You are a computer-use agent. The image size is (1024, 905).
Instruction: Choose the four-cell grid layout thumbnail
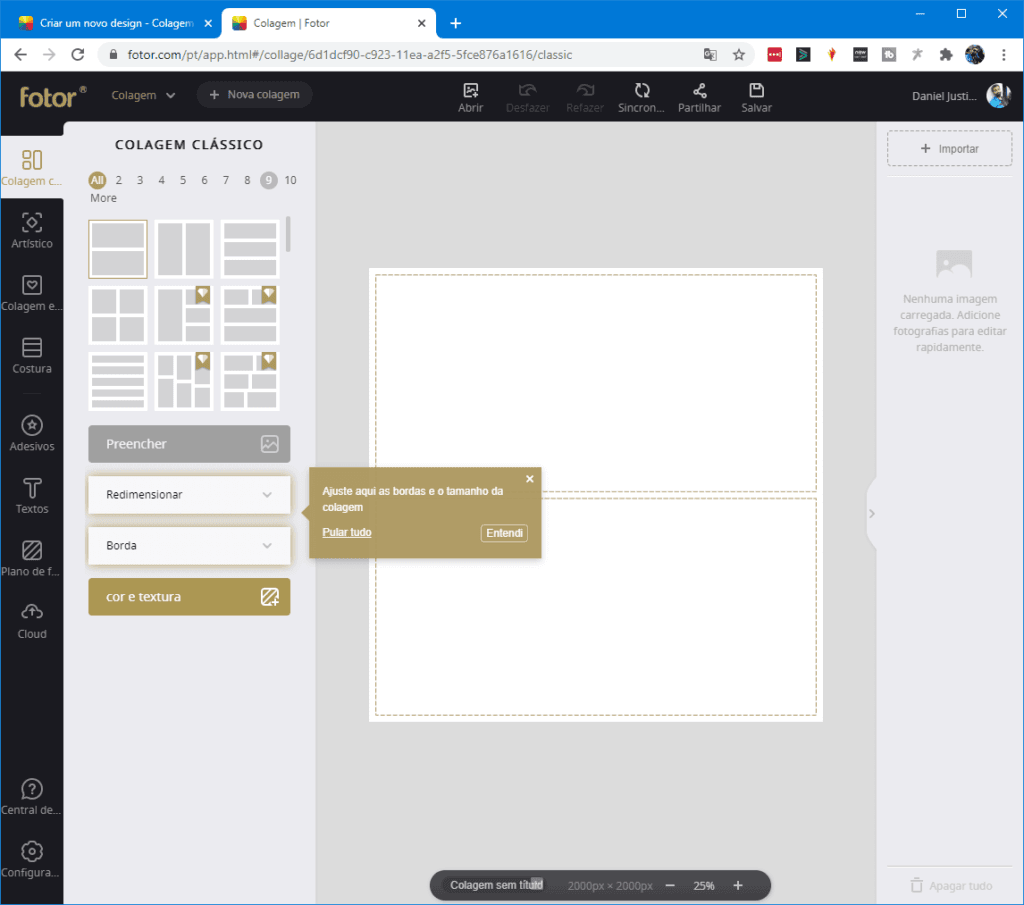pos(118,315)
